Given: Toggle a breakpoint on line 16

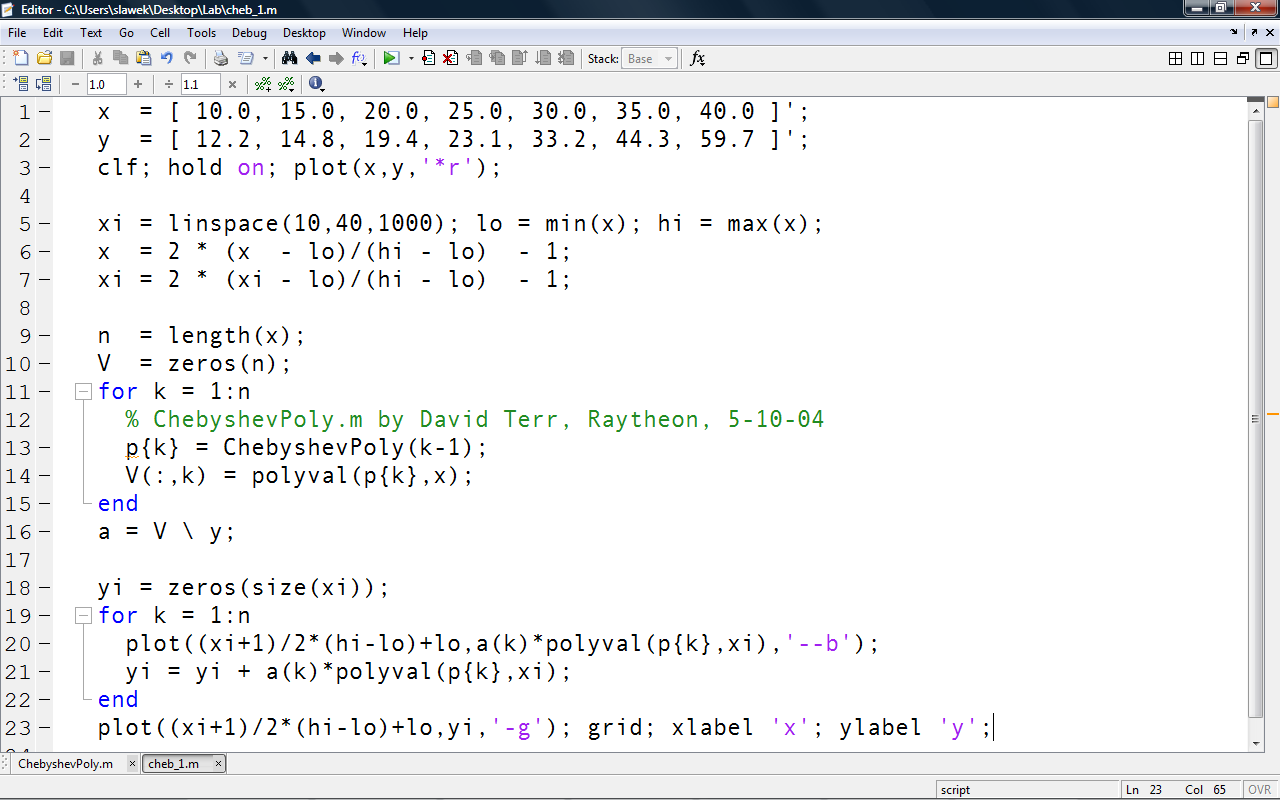Looking at the screenshot, I should [x=44, y=531].
